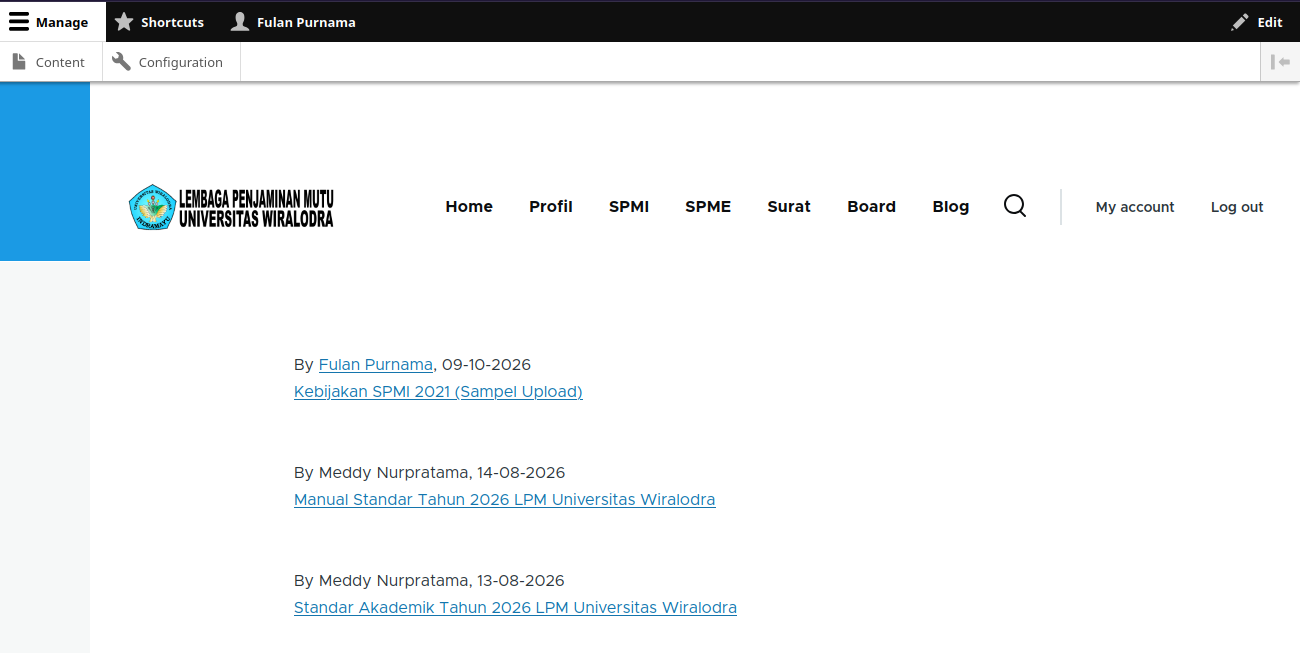The height and width of the screenshot is (653, 1300).
Task: Click the search magnifier icon
Action: click(x=1015, y=206)
